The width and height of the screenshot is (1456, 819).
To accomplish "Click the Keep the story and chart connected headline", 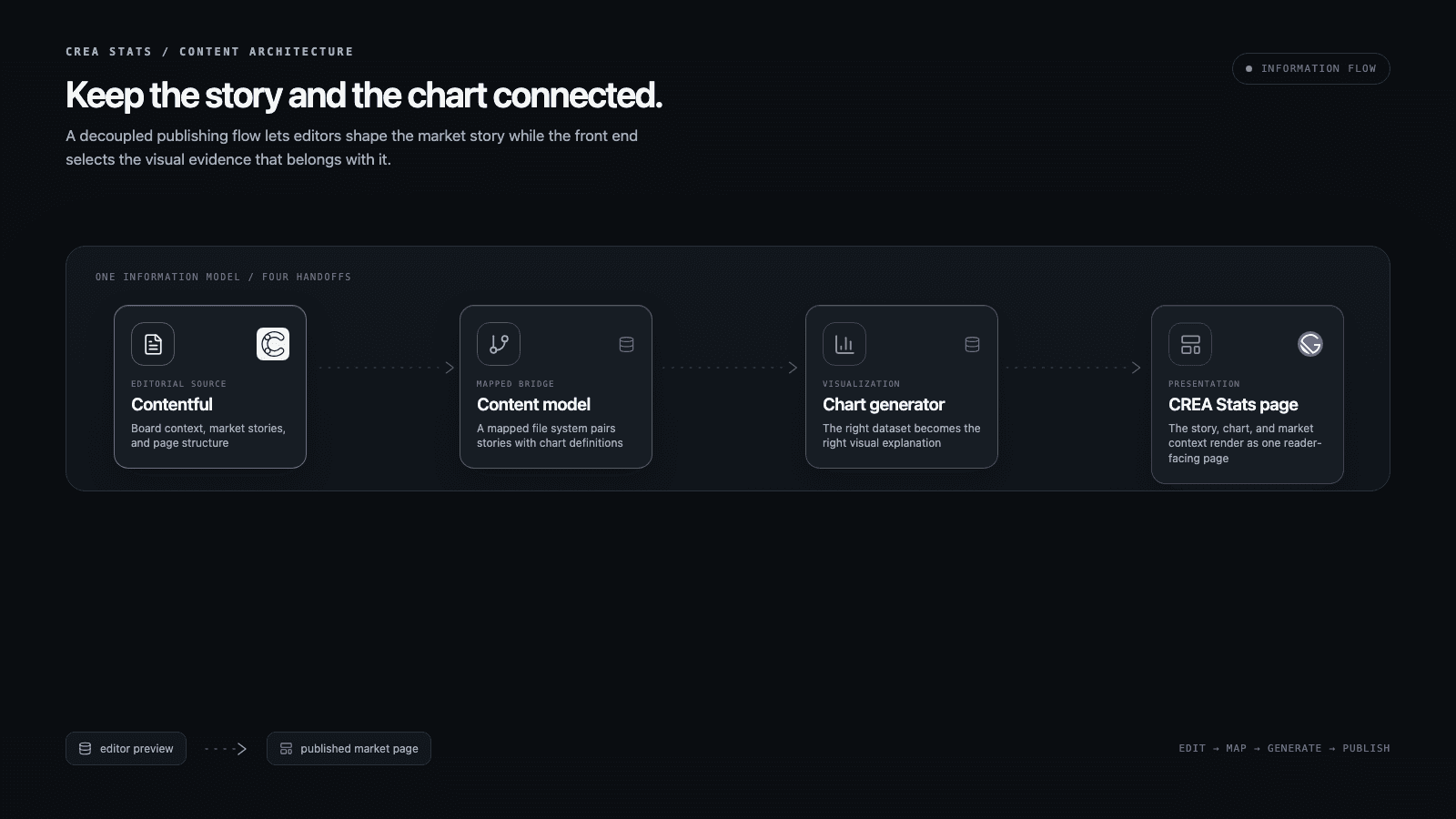I will (x=364, y=95).
